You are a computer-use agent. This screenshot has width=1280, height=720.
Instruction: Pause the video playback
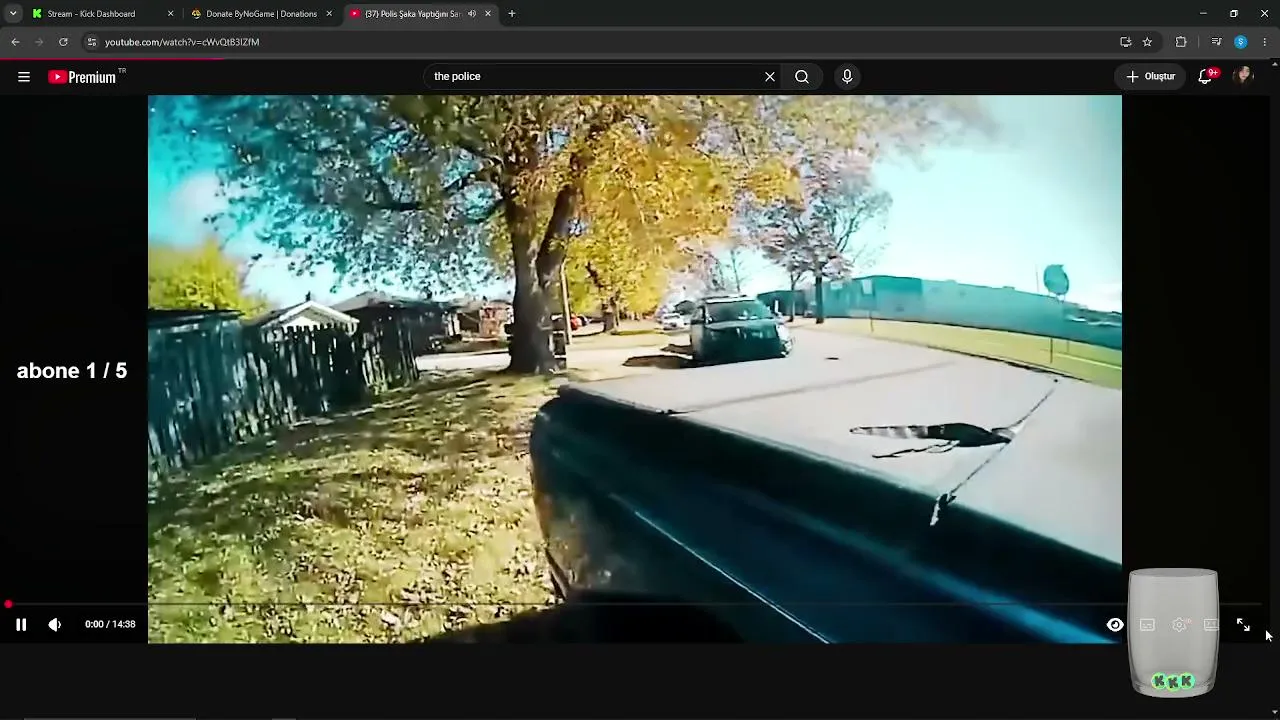[x=21, y=625]
